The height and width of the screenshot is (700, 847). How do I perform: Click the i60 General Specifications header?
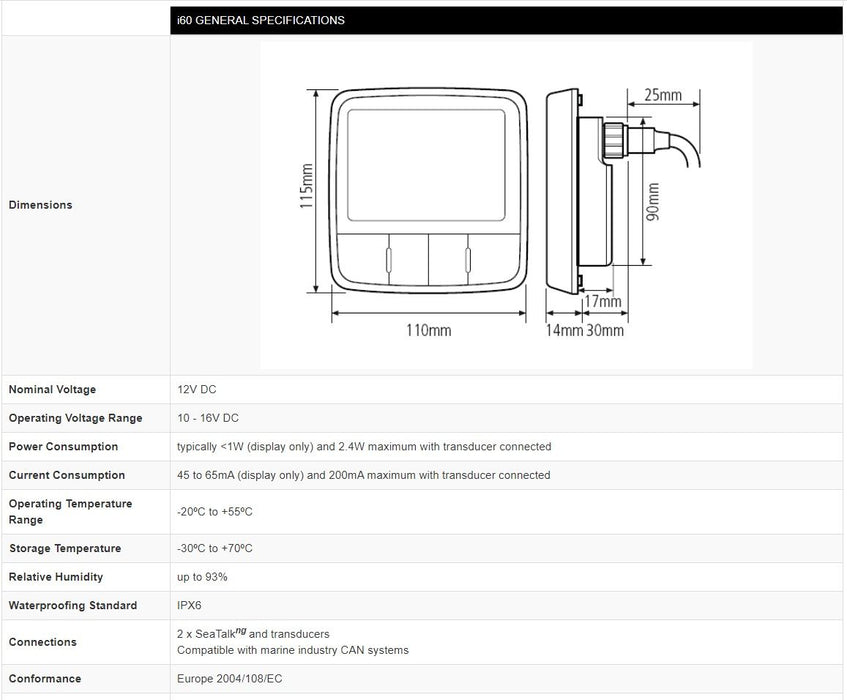pyautogui.click(x=261, y=20)
